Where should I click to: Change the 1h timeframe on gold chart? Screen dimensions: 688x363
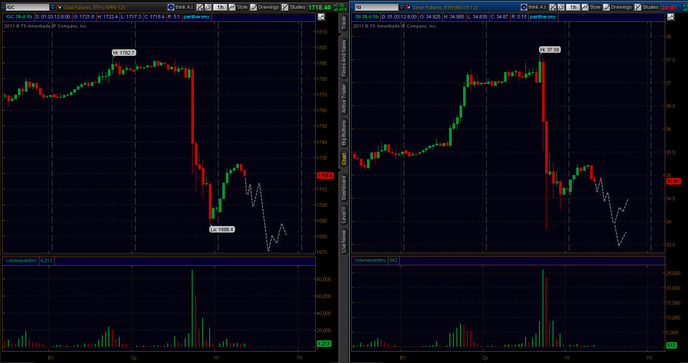[219, 7]
